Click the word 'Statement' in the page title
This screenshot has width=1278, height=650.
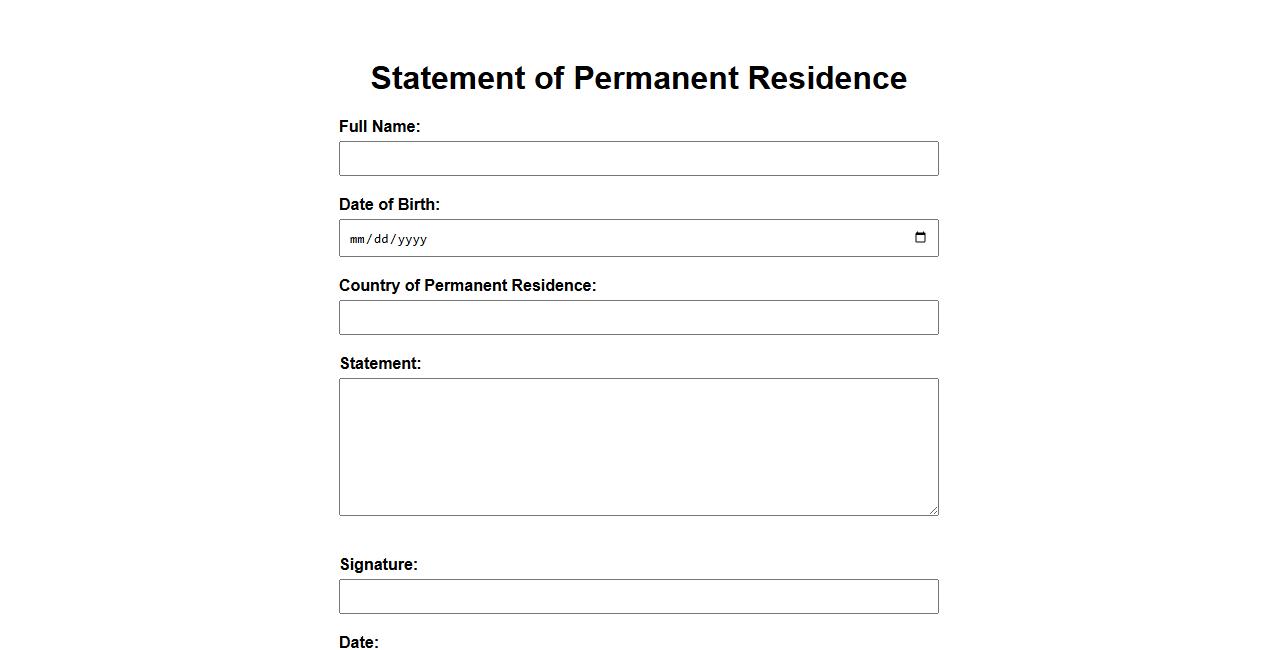coord(447,78)
